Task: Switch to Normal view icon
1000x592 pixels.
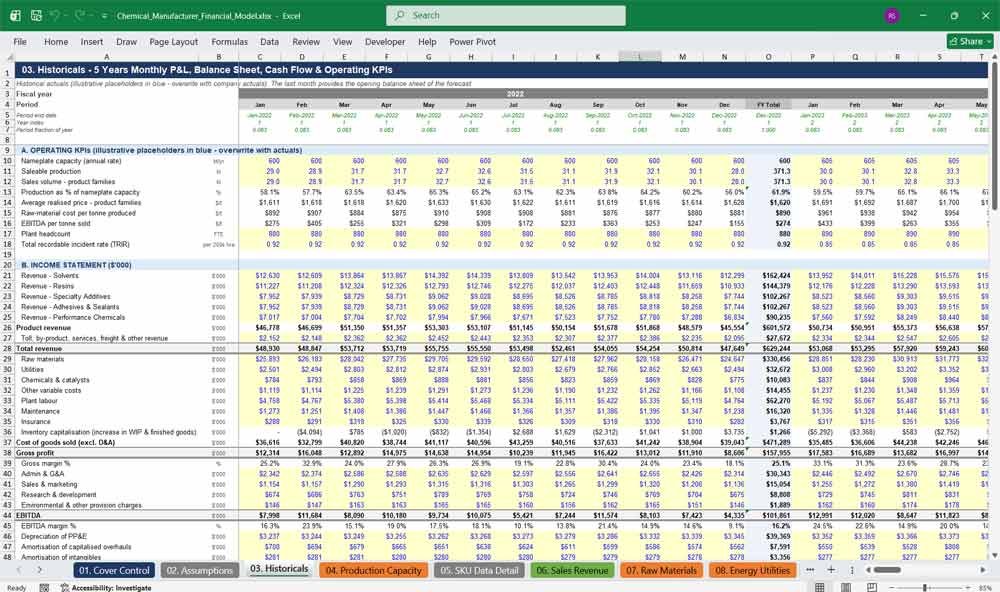Action: point(820,588)
